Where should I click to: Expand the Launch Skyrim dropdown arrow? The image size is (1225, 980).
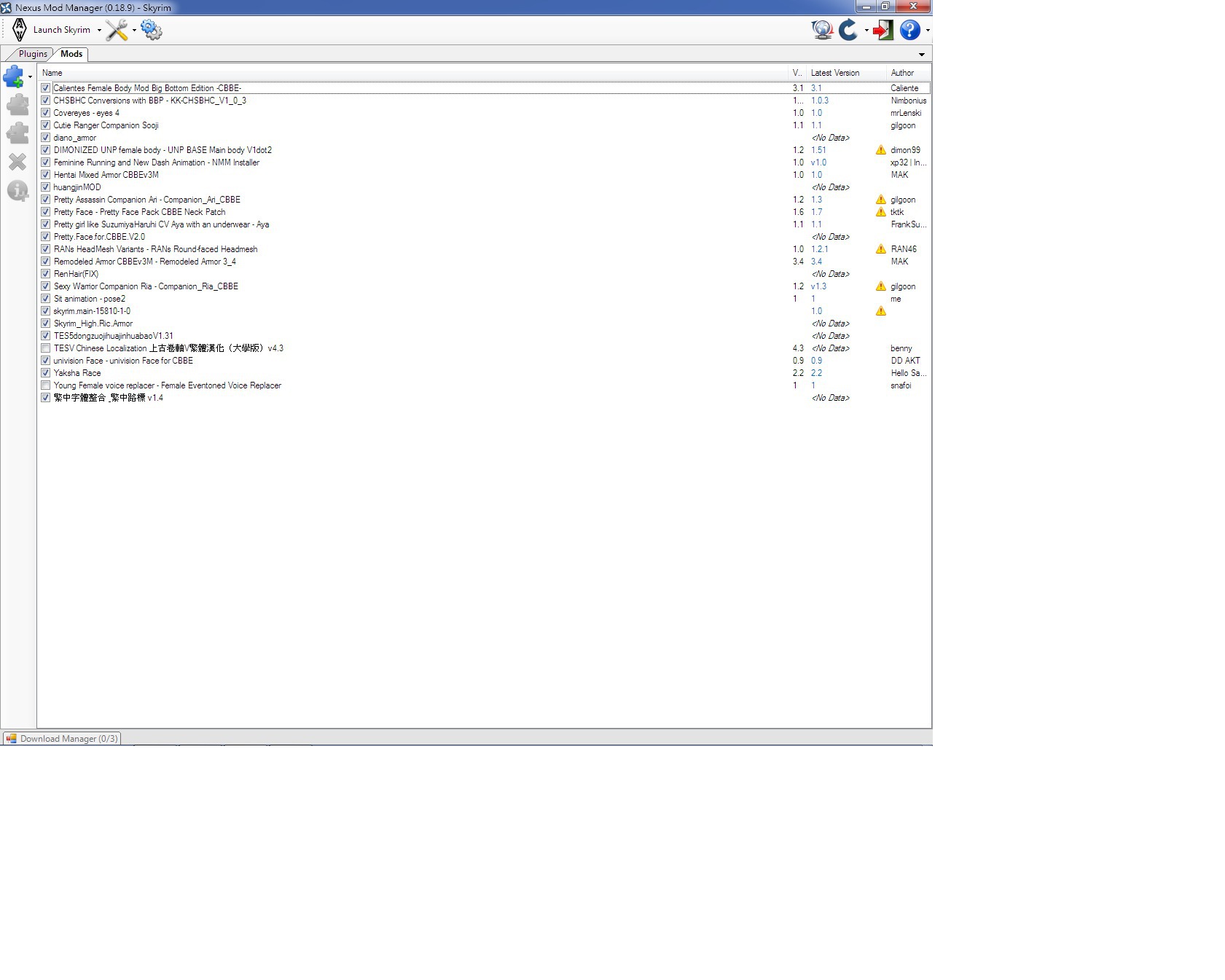pos(99,31)
